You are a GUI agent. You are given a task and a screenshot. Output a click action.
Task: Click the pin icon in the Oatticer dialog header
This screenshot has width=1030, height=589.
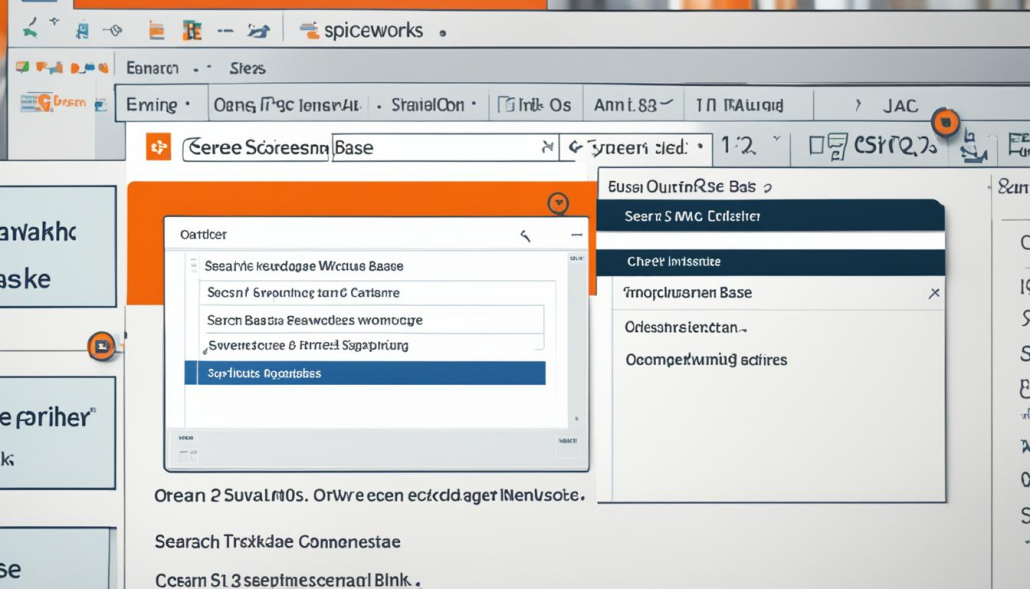coord(525,235)
